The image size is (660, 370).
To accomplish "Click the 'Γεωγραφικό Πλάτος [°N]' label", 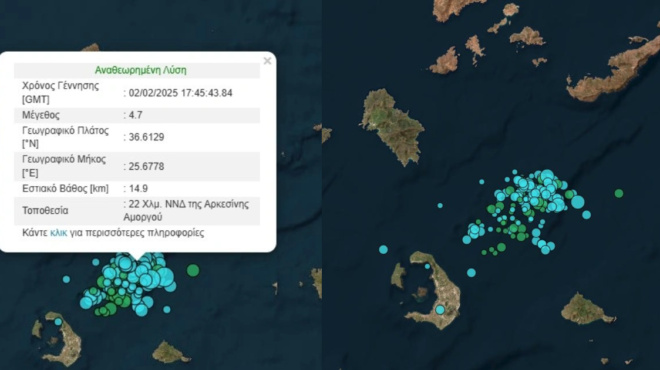I will (65, 137).
